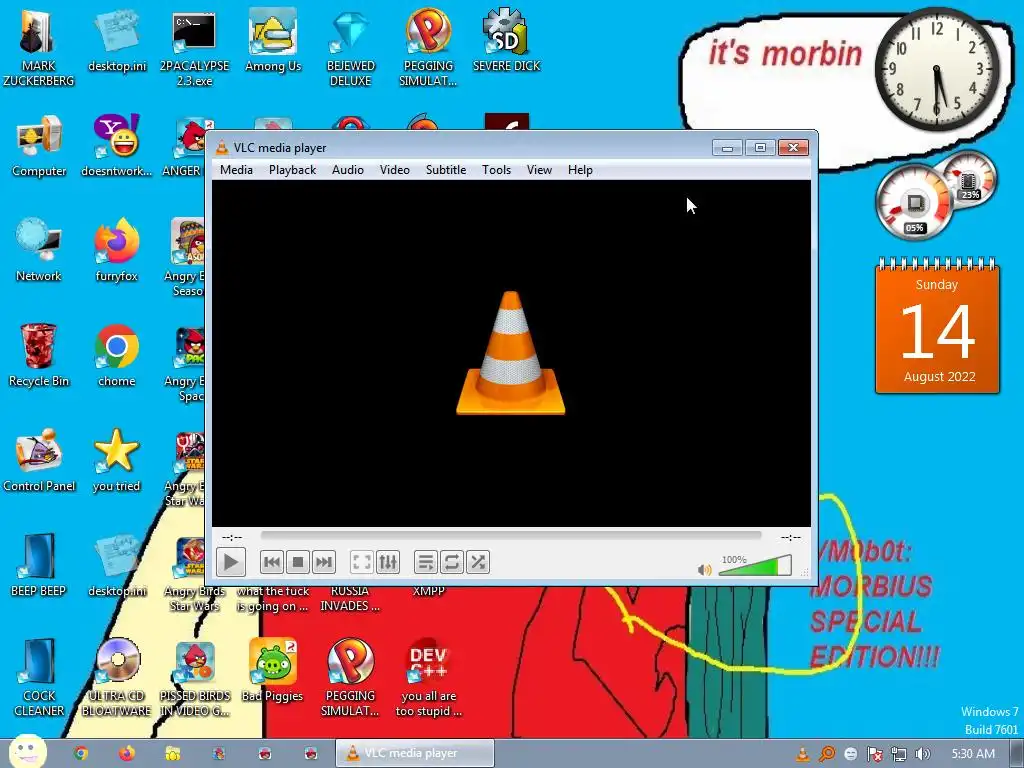The height and width of the screenshot is (768, 1024).
Task: Open the Subtitle menu
Action: [x=445, y=170]
